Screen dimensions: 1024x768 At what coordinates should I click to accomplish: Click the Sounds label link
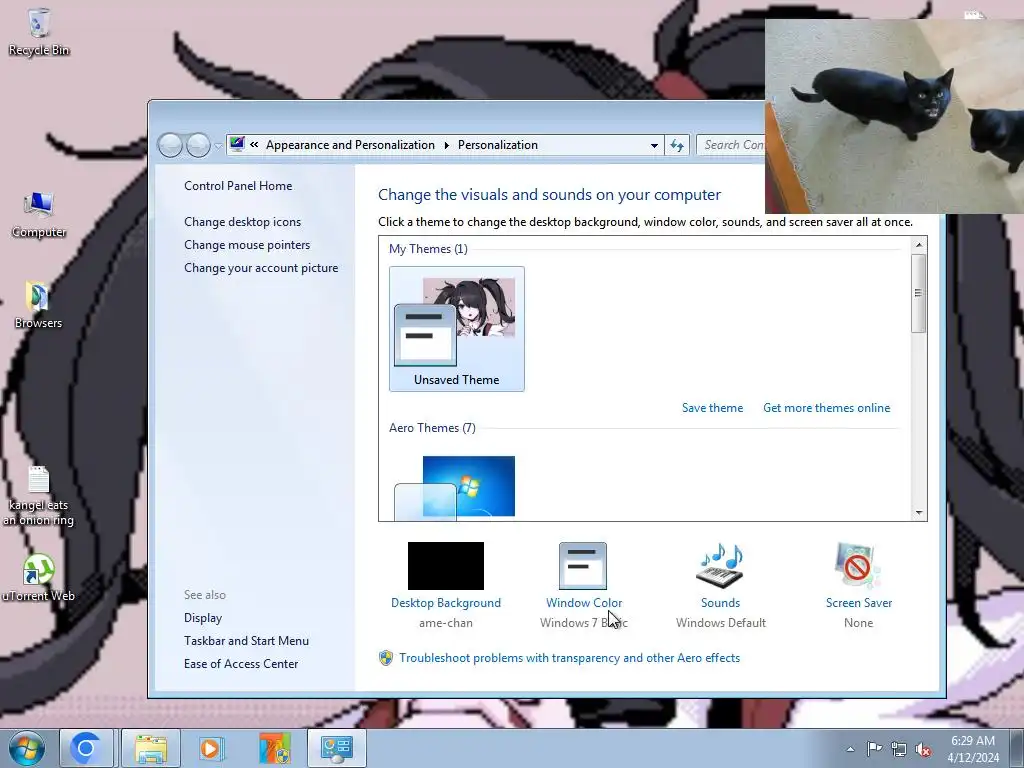click(720, 603)
